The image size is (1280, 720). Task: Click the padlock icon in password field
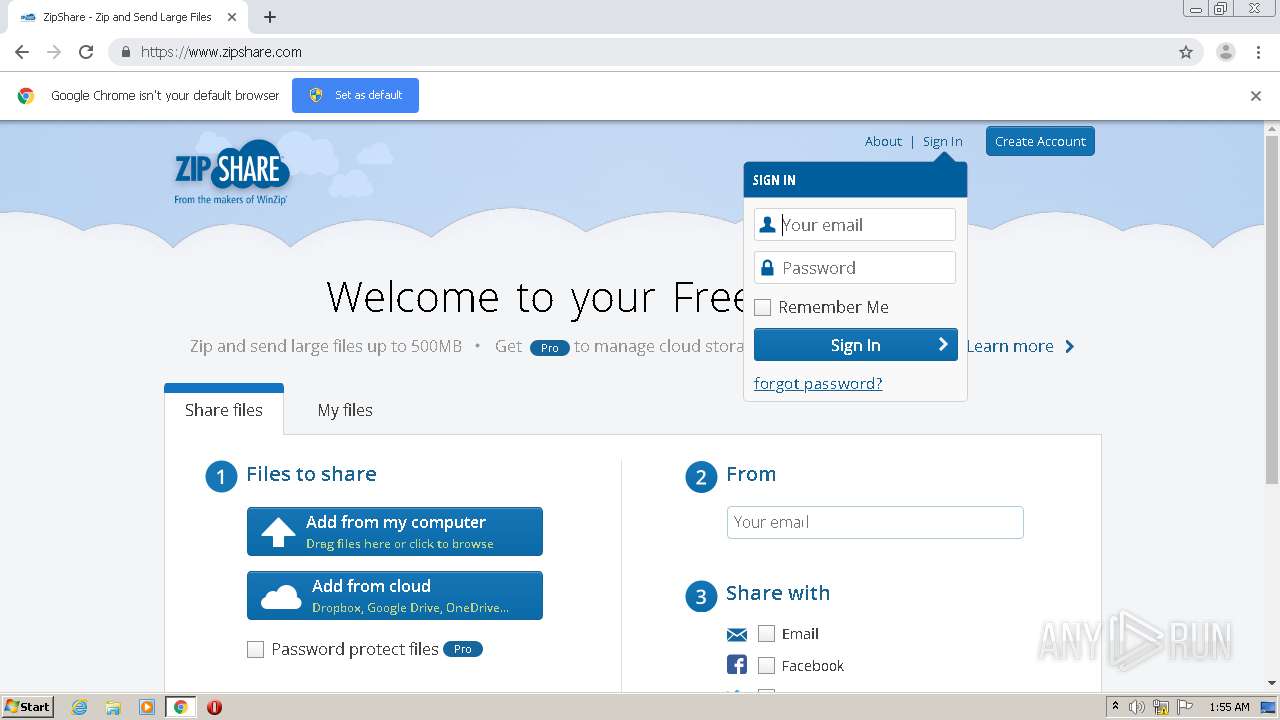(x=767, y=268)
